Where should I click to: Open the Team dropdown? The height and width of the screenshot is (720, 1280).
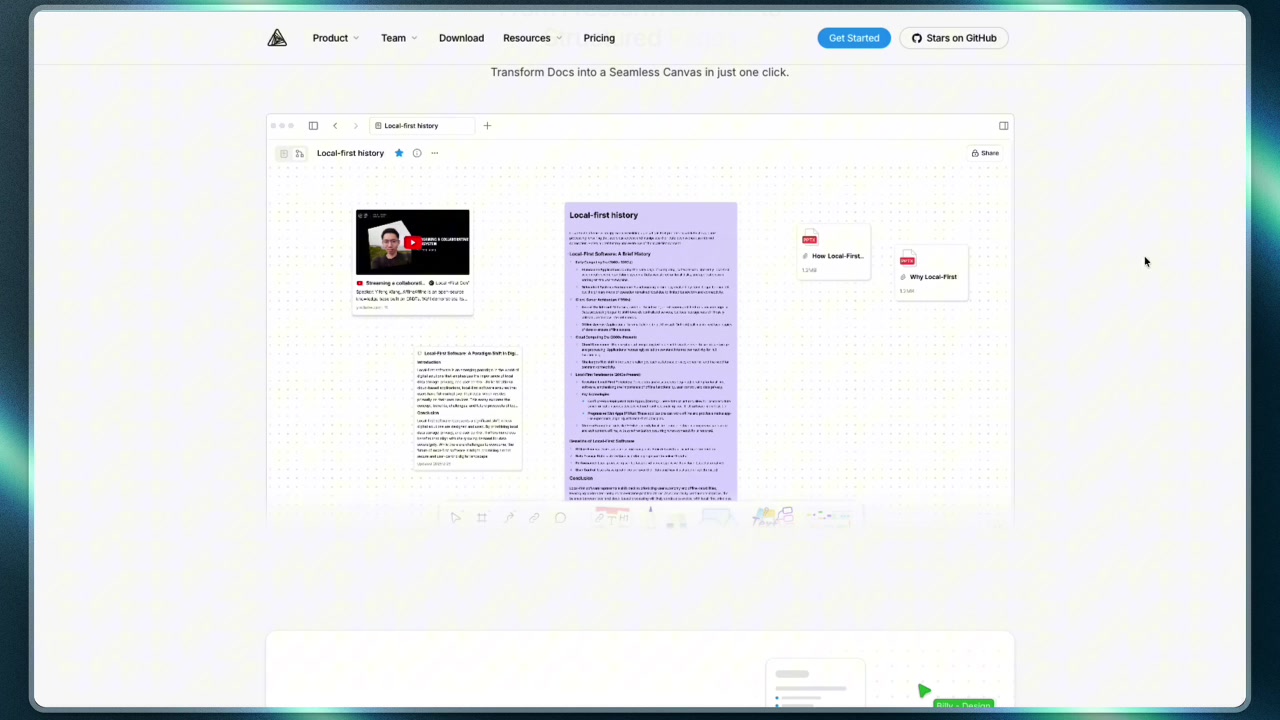pyautogui.click(x=393, y=37)
